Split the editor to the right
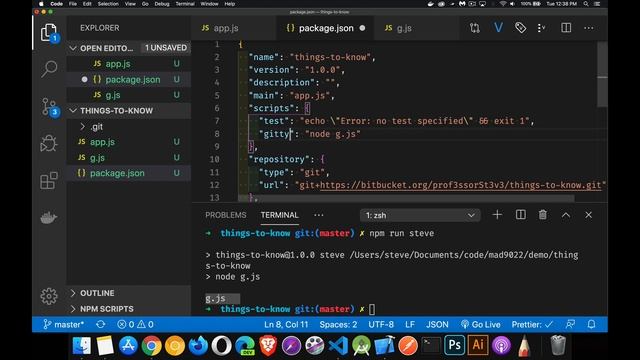This screenshot has height=360, width=640. pyautogui.click(x=566, y=28)
